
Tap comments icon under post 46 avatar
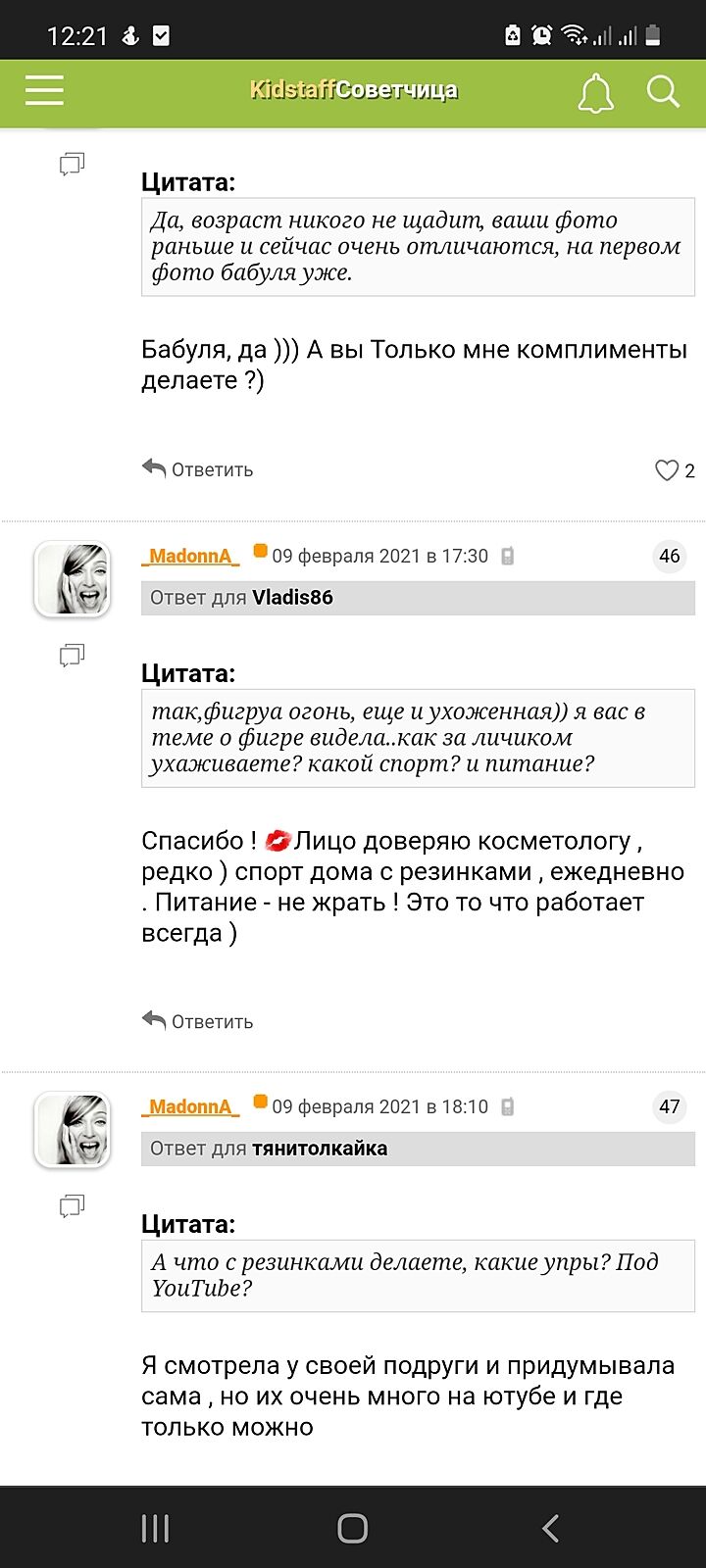[x=73, y=655]
